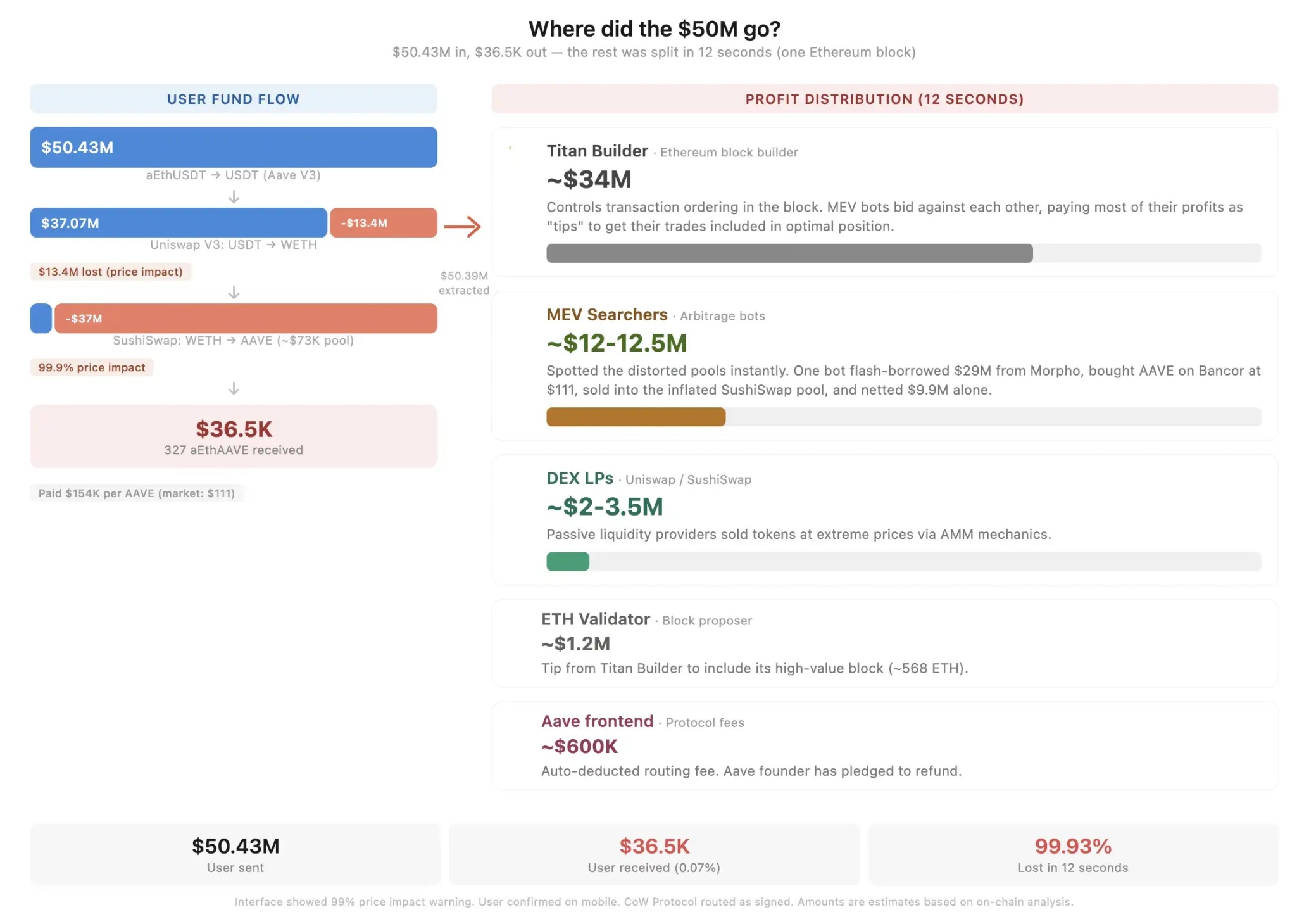The image size is (1316, 912).
Task: Click the blue $50.43M bar
Action: click(234, 147)
